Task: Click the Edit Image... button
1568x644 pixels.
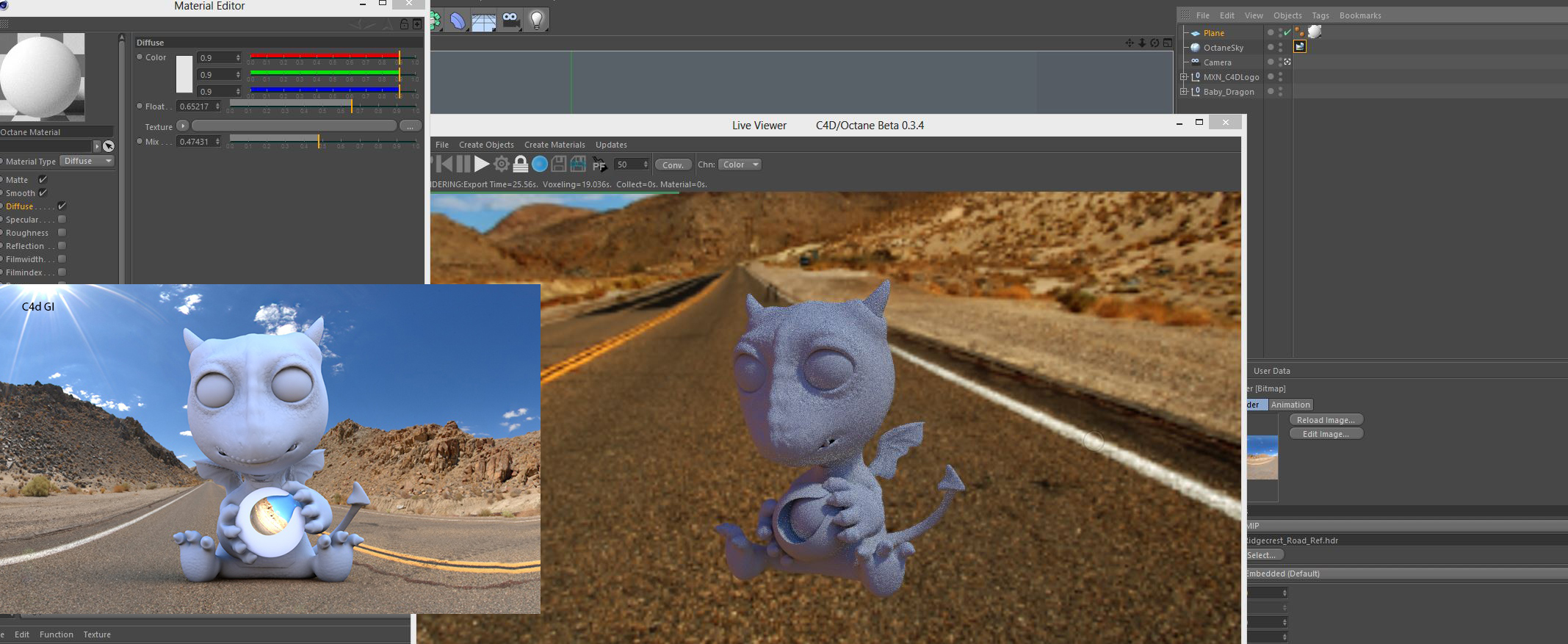Action: click(1326, 434)
